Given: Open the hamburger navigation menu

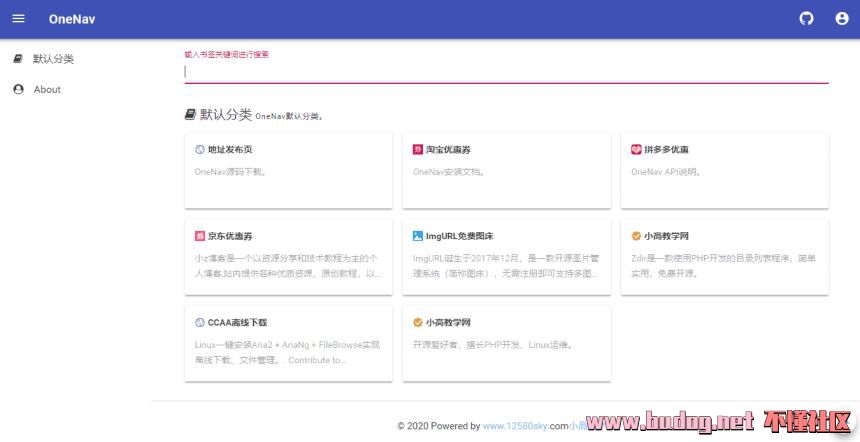Looking at the screenshot, I should click(19, 19).
